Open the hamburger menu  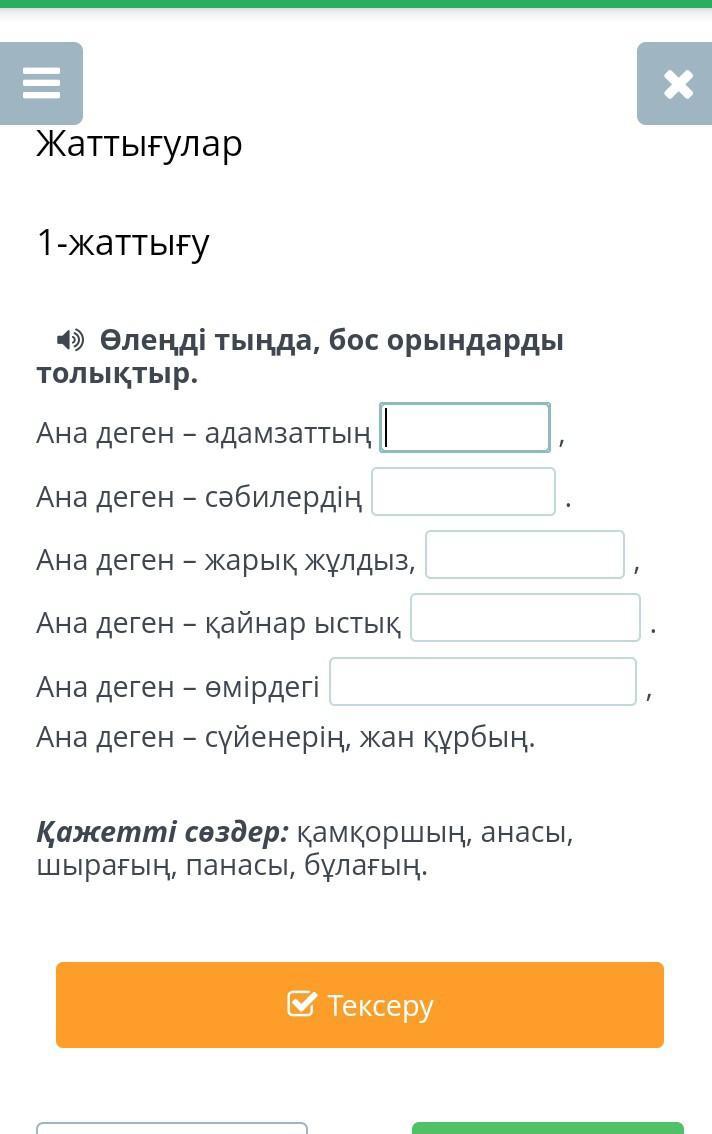click(x=41, y=83)
